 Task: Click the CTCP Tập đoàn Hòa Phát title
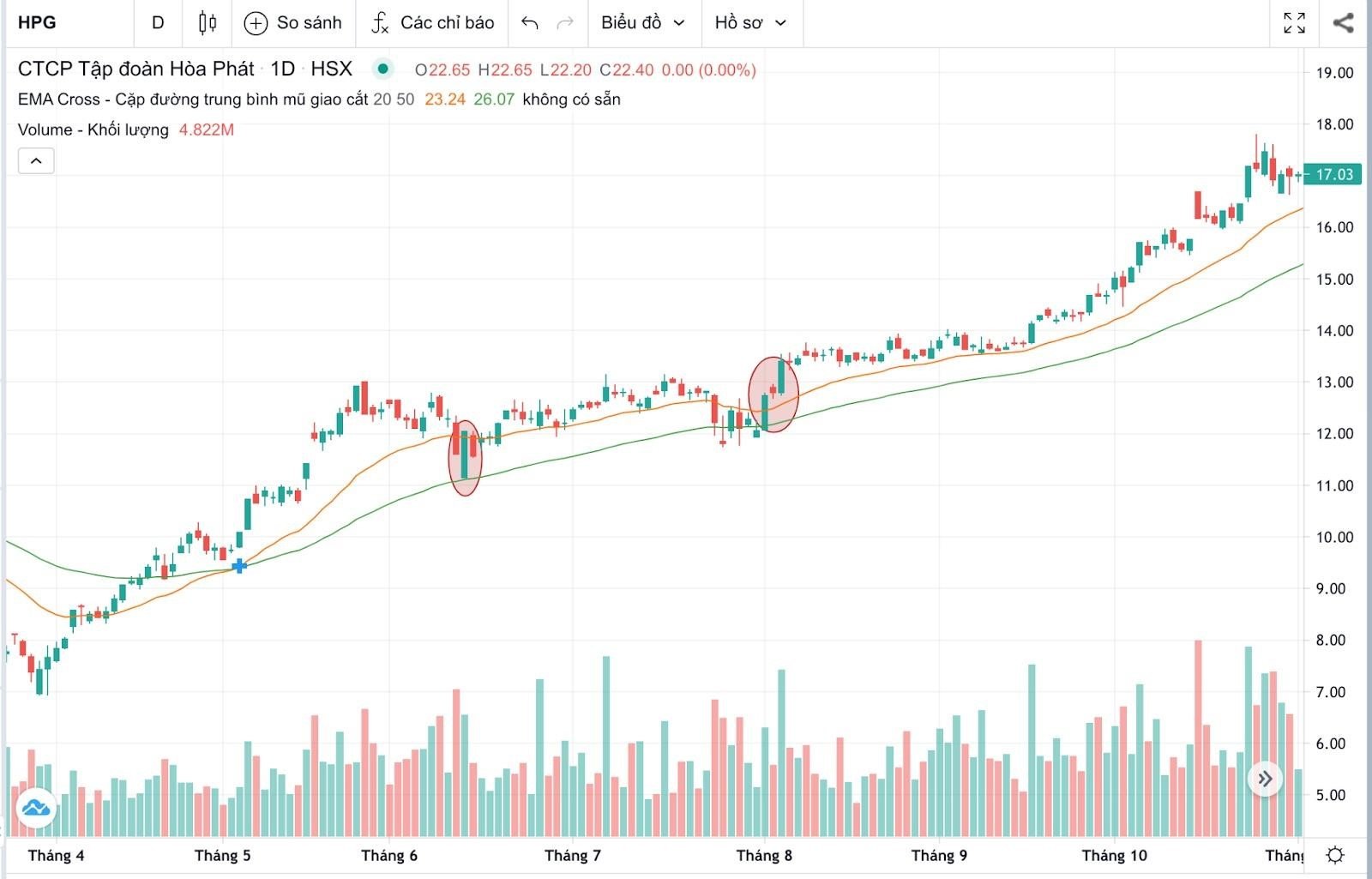click(136, 69)
